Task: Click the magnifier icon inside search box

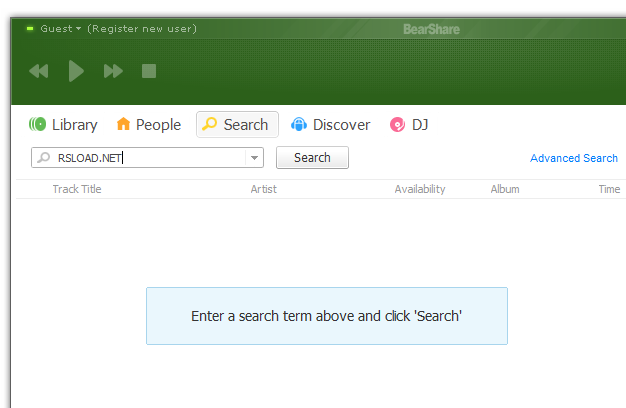Action: click(x=44, y=158)
